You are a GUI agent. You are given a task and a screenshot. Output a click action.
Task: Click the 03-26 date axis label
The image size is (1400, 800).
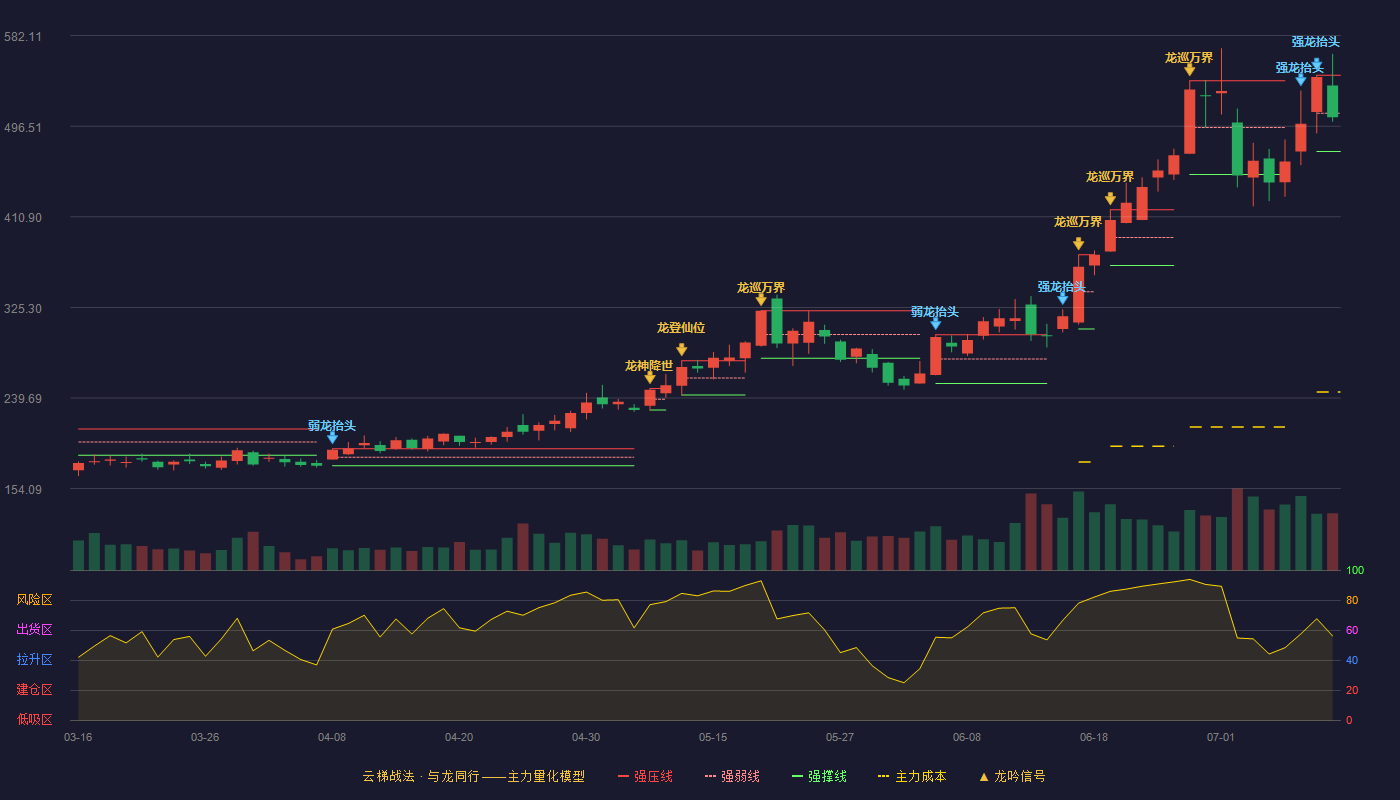click(205, 737)
